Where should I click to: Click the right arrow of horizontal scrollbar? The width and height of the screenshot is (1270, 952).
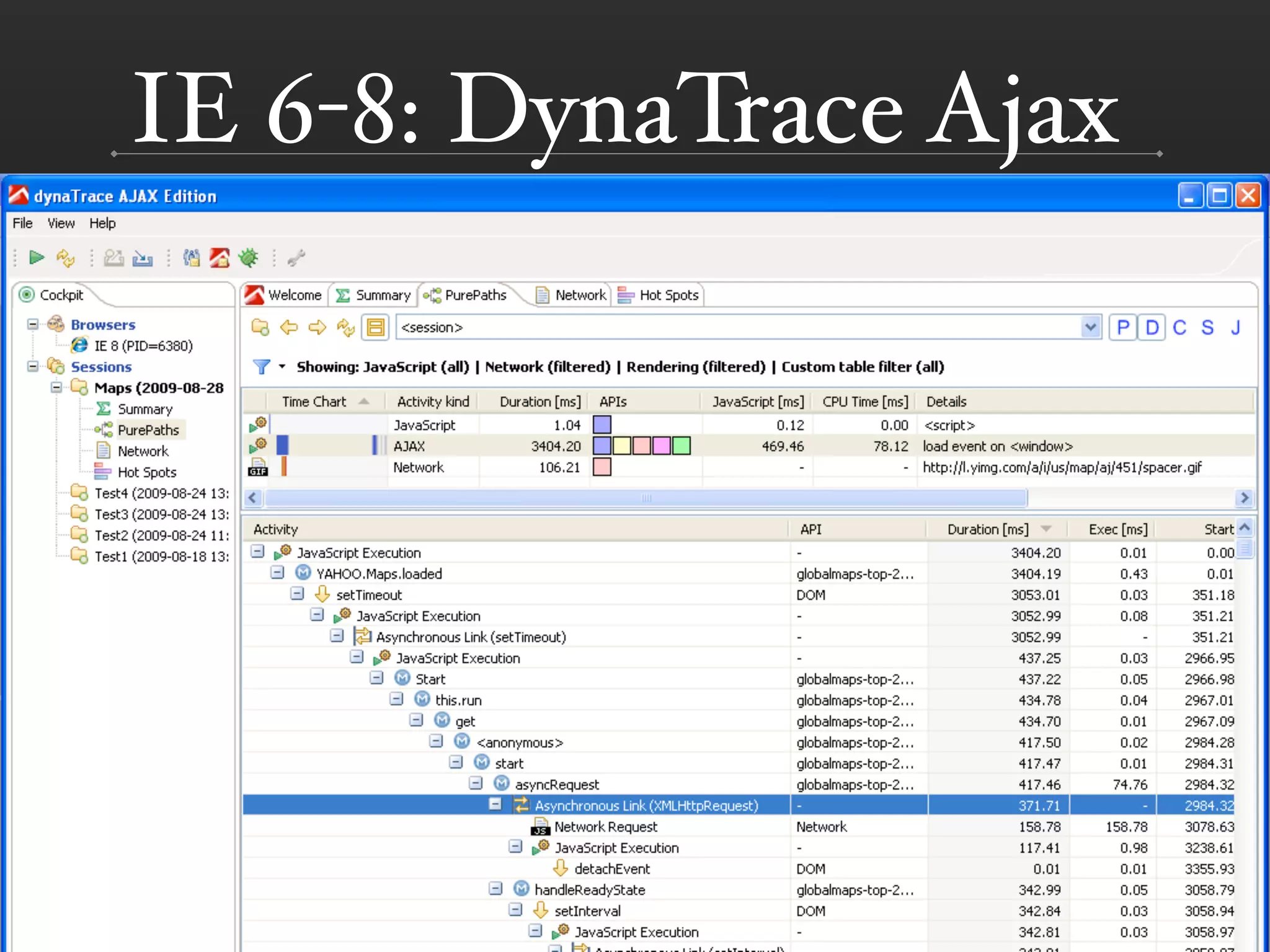(x=1244, y=498)
